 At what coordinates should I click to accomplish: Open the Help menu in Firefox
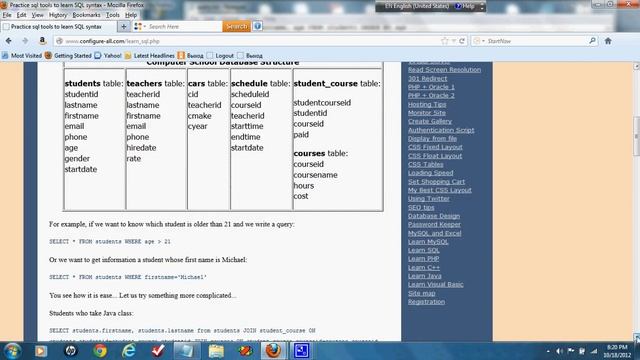pyautogui.click(x=131, y=15)
